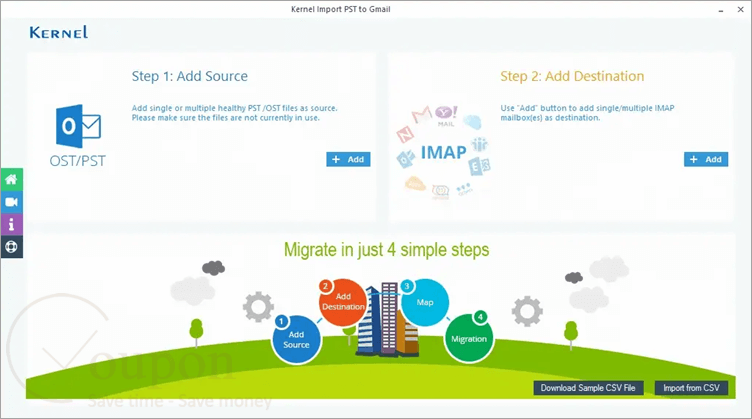Click 'Migrate in just 4 simple steps' text
Viewport: 752px width, 419px height.
[387, 250]
